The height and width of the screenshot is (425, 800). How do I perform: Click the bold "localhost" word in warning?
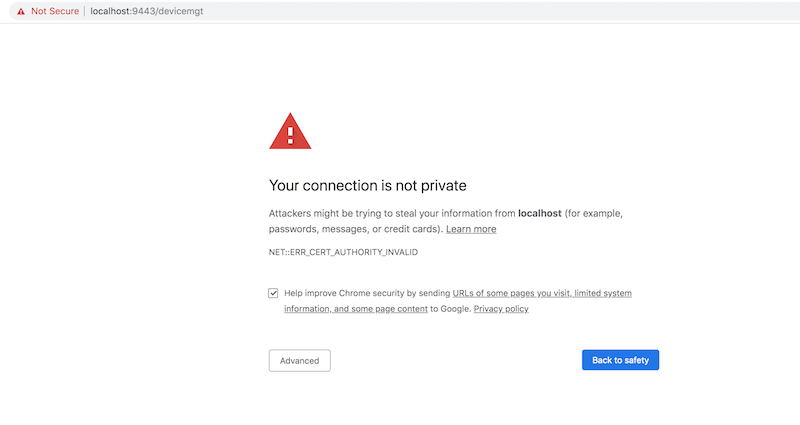pyautogui.click(x=543, y=213)
